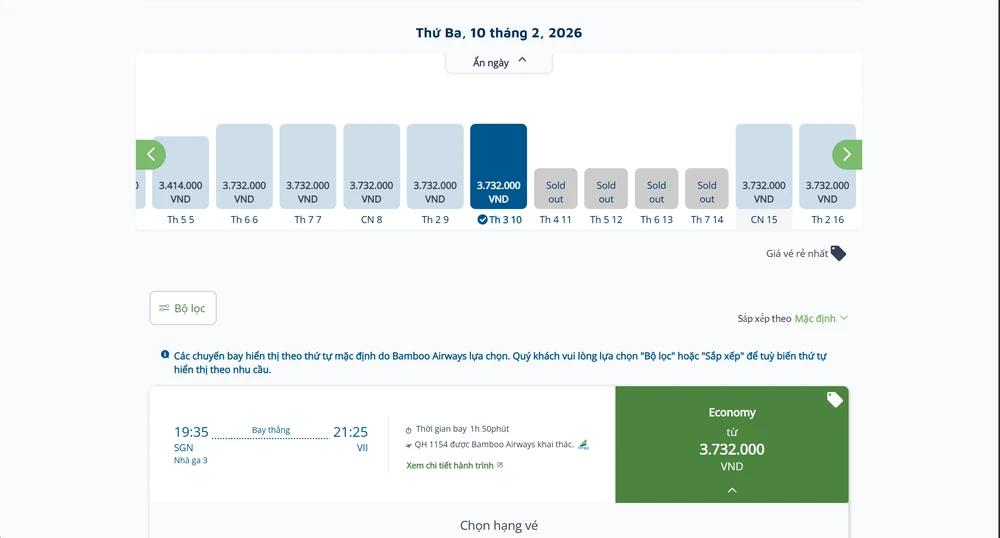This screenshot has width=1000, height=538.
Task: Click the left arrow to show earlier dates
Action: (x=151, y=154)
